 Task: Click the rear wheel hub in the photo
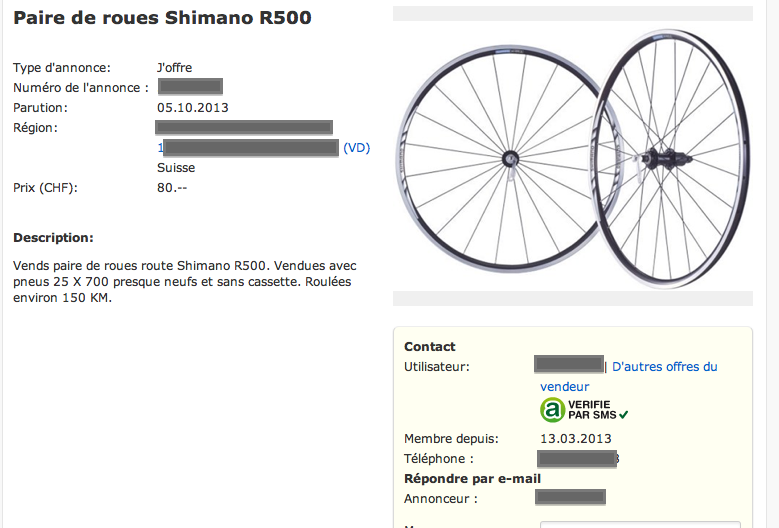pos(655,155)
